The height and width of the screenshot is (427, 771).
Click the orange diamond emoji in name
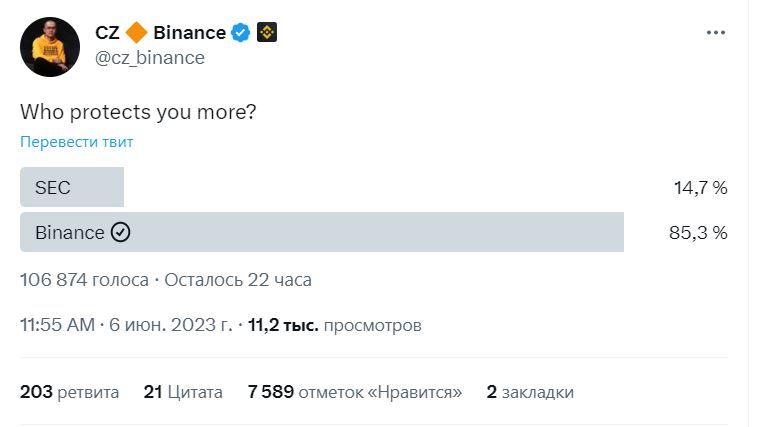click(x=136, y=33)
